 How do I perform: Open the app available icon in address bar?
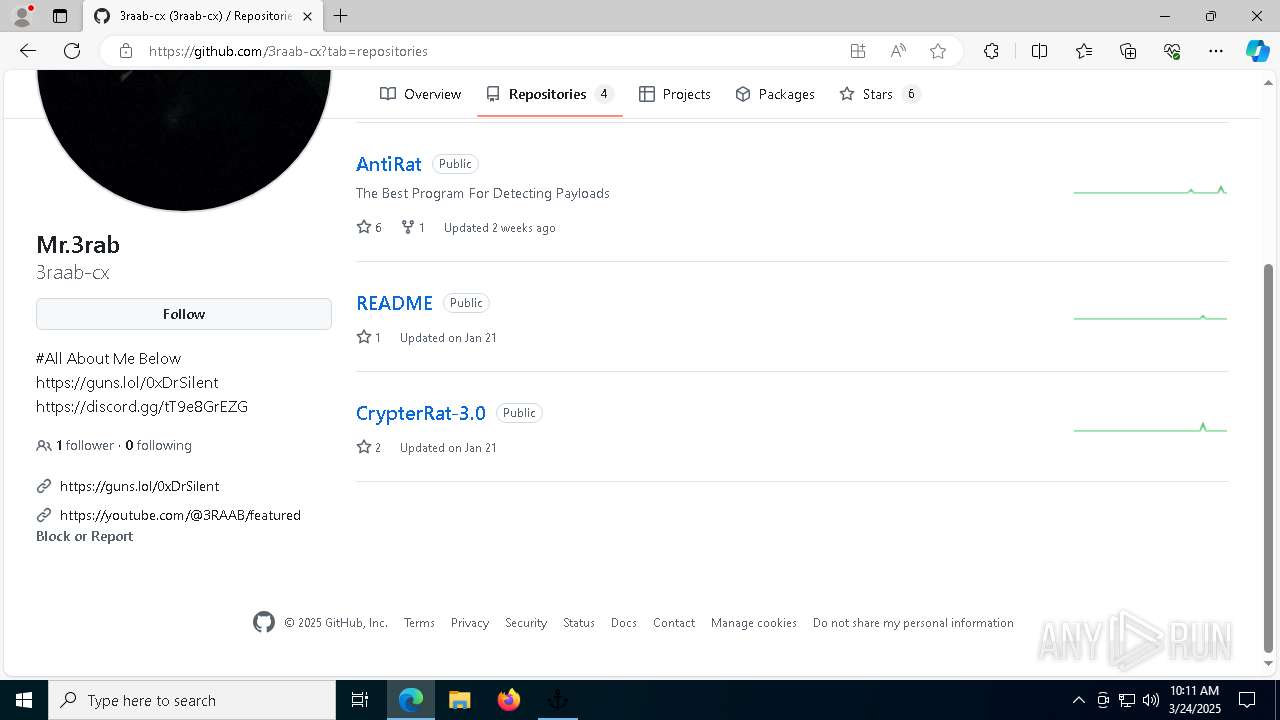(858, 51)
